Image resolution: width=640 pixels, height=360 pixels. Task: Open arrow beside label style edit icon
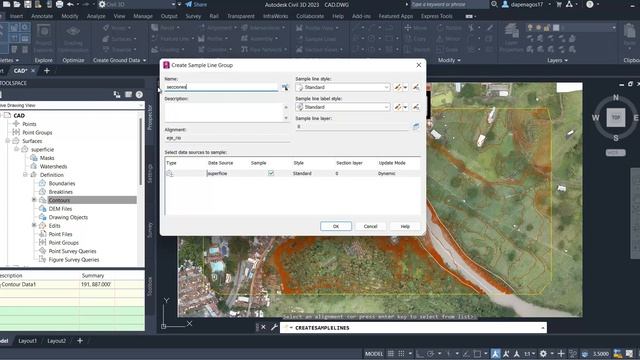click(405, 107)
